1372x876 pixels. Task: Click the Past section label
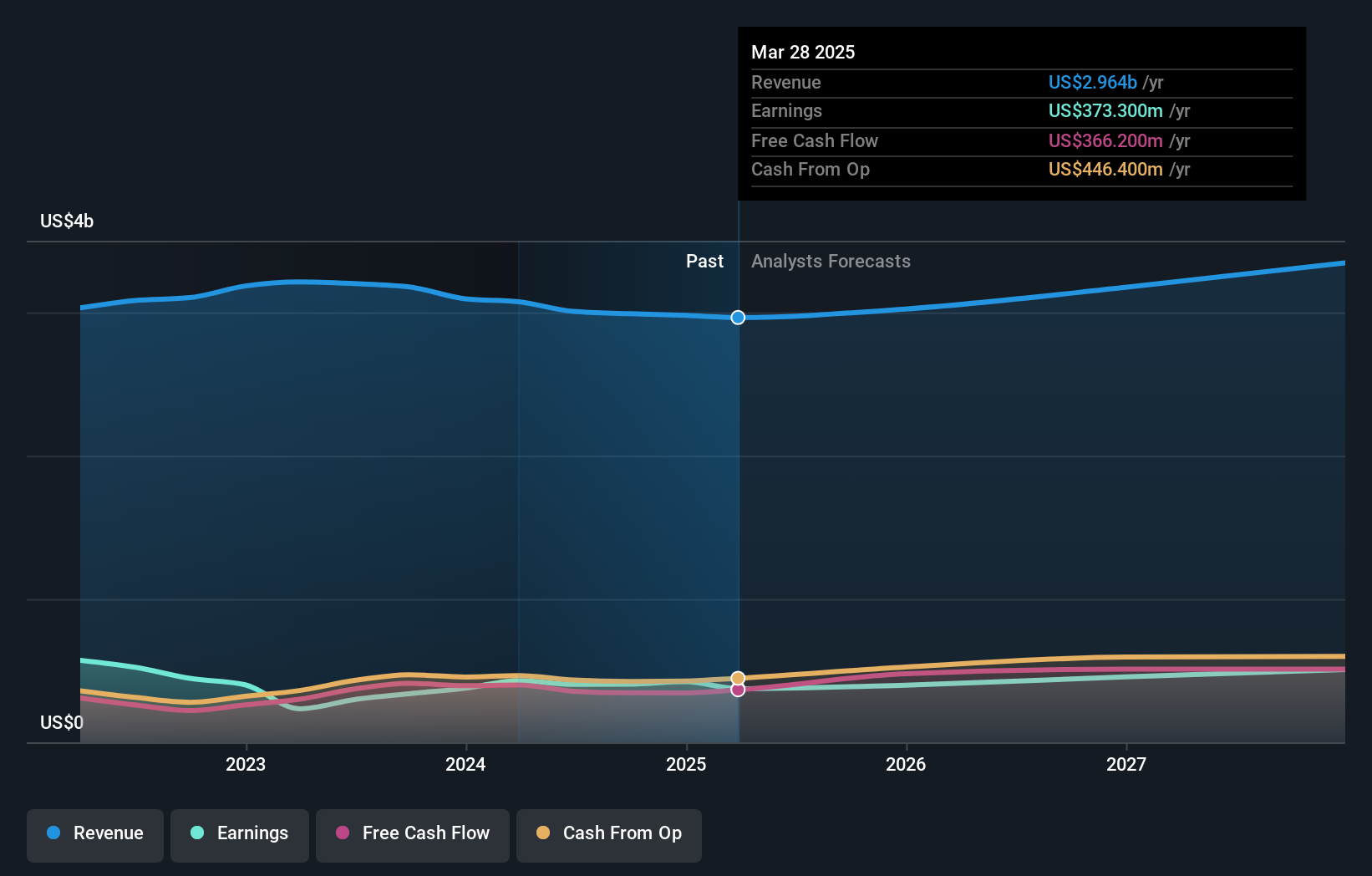704,261
